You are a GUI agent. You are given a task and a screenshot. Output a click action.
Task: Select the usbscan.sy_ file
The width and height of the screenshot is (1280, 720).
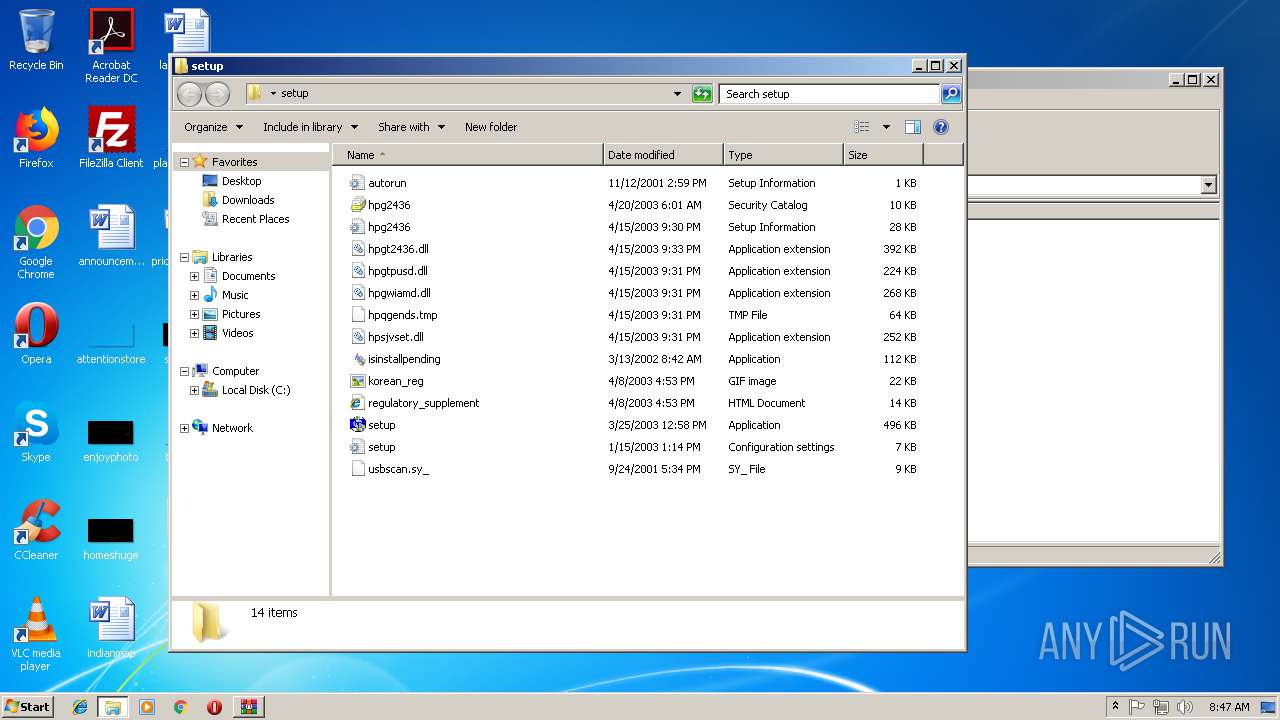[x=398, y=469]
